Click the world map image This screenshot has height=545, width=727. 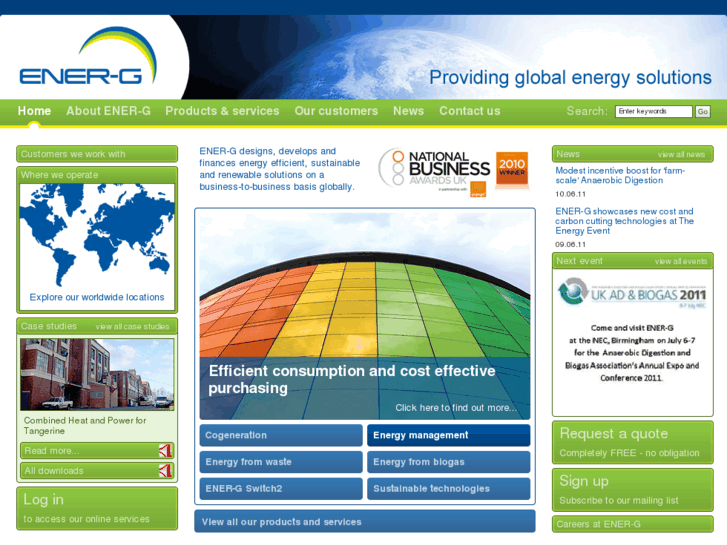click(97, 236)
